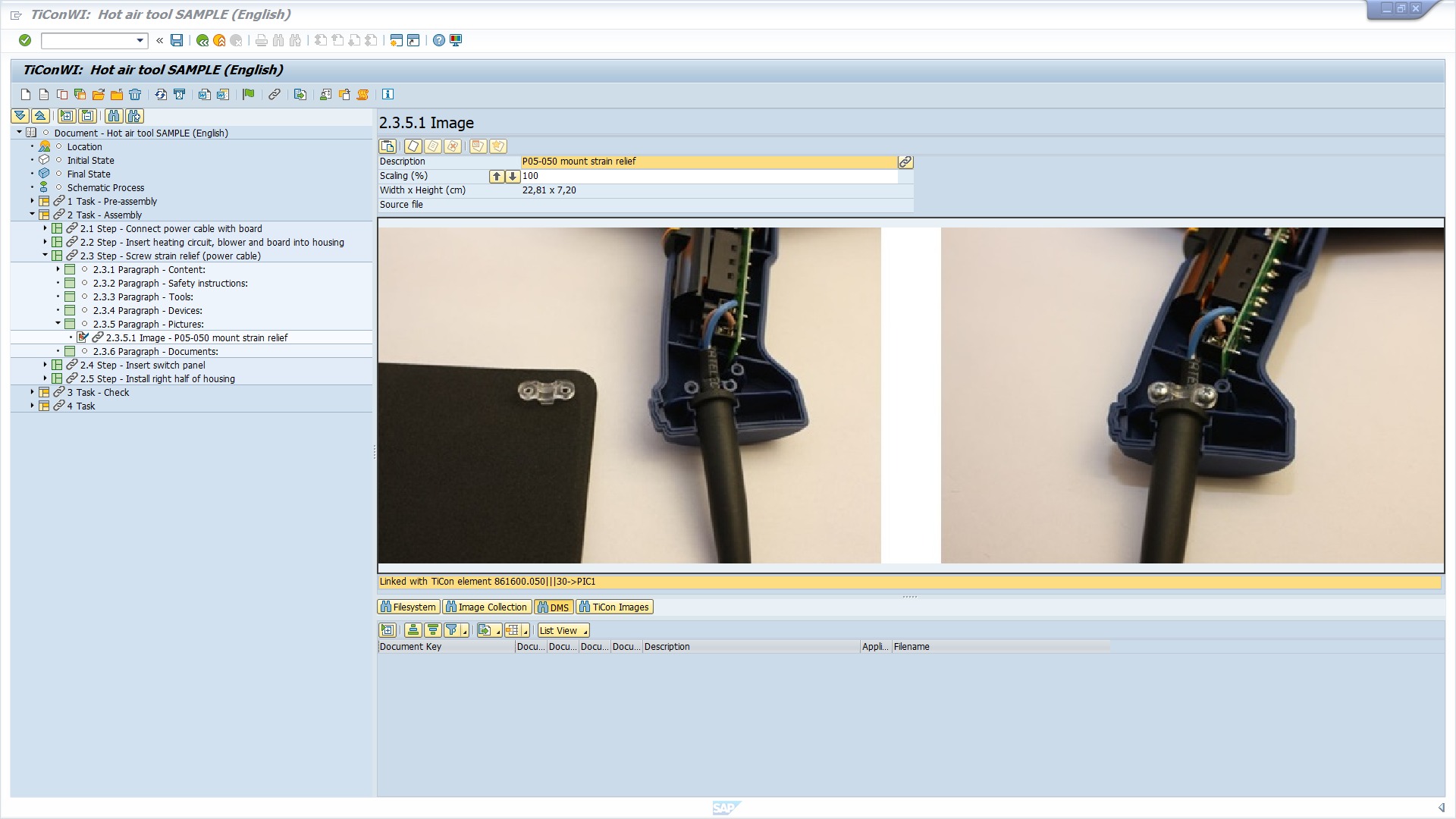Click the delete image red X icon
This screenshot has height=819, width=1456.
[453, 146]
